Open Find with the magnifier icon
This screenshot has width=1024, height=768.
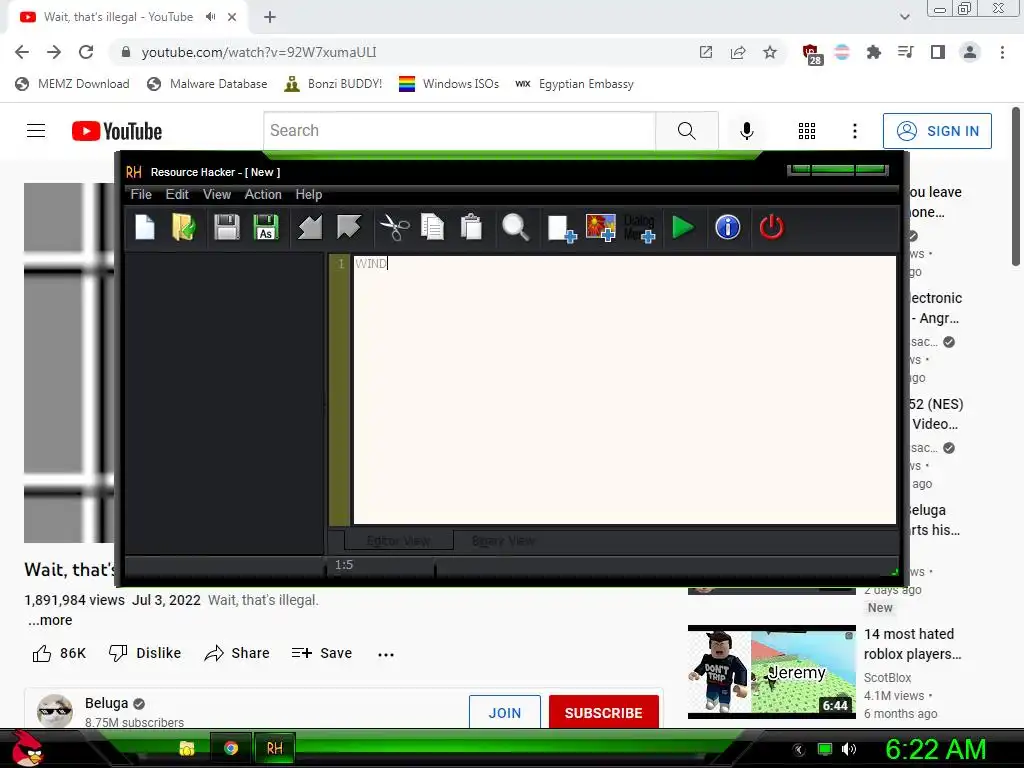[x=515, y=228]
